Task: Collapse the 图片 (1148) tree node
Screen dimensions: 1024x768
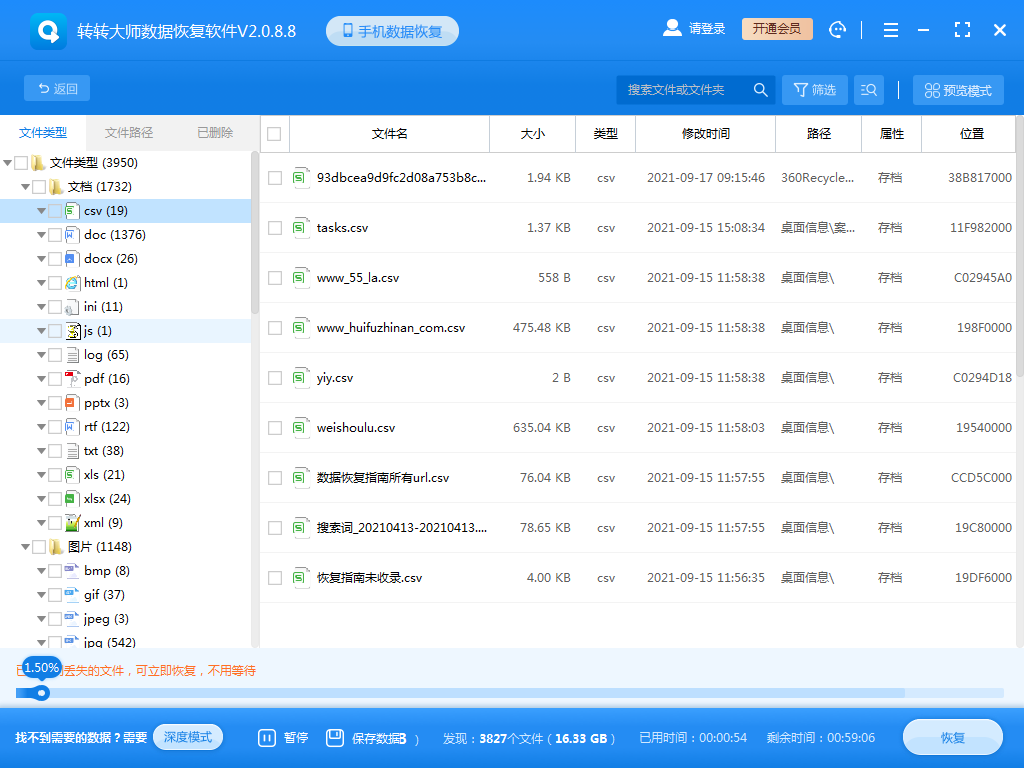Action: [x=27, y=546]
